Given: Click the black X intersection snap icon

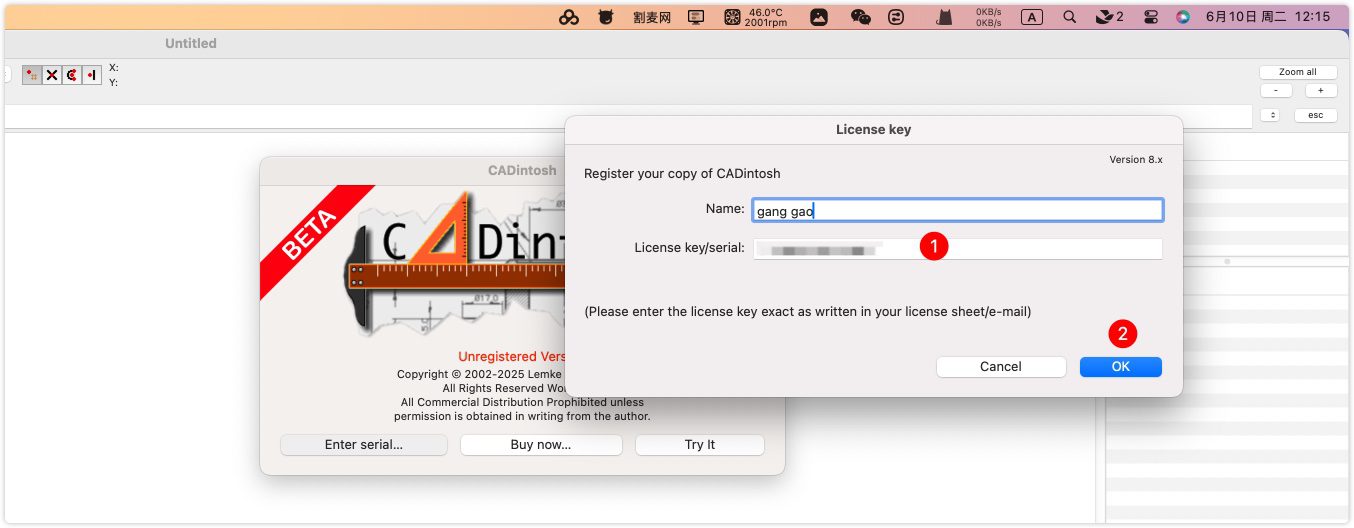Looking at the screenshot, I should point(52,75).
